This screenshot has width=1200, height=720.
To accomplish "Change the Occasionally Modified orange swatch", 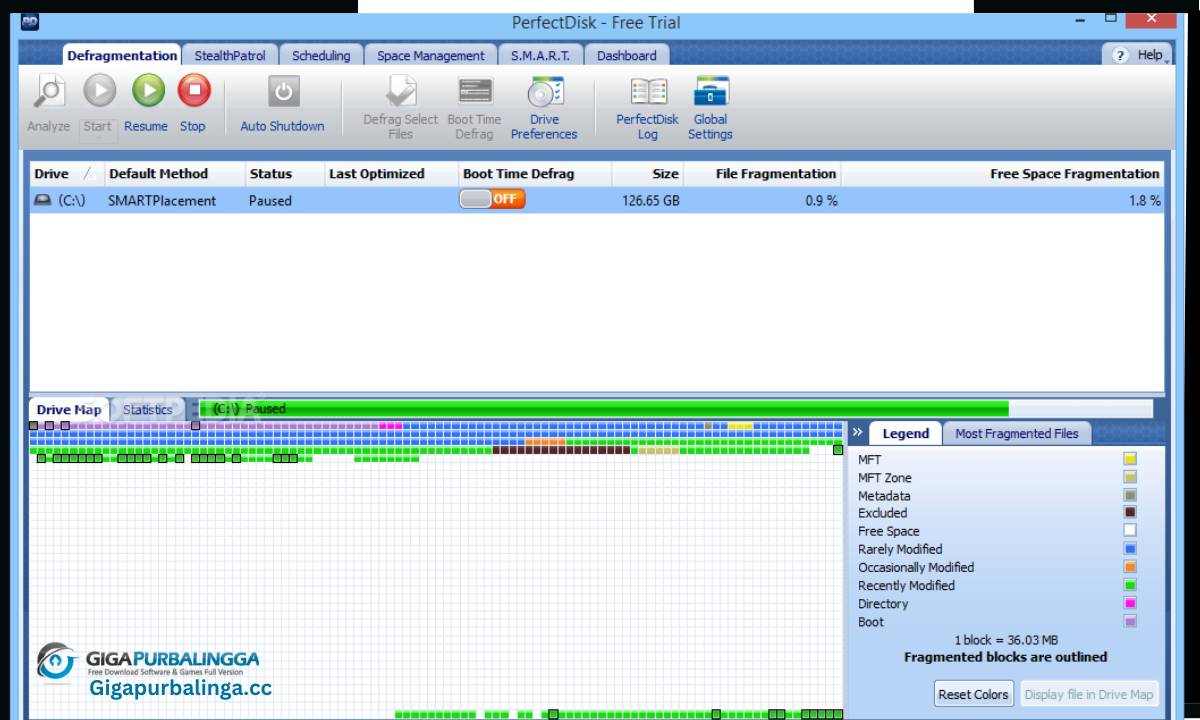I will (x=1130, y=567).
